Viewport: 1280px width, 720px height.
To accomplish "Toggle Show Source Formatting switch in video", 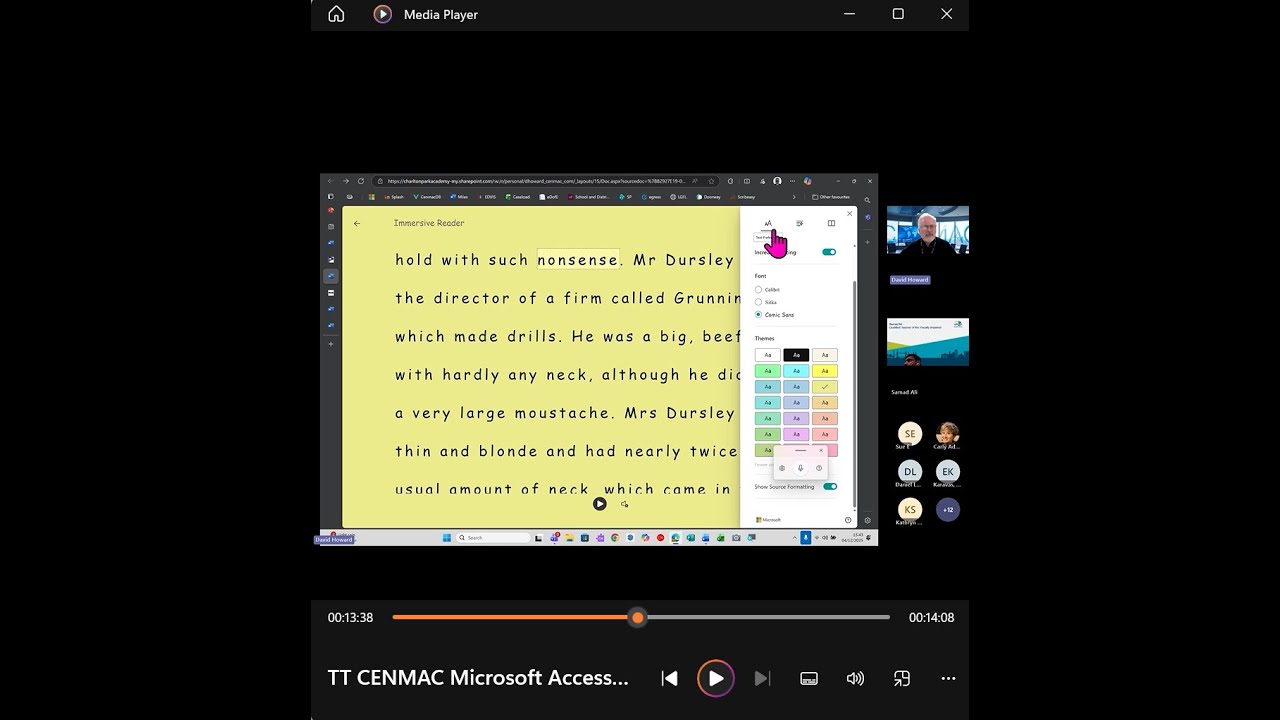I will 830,487.
